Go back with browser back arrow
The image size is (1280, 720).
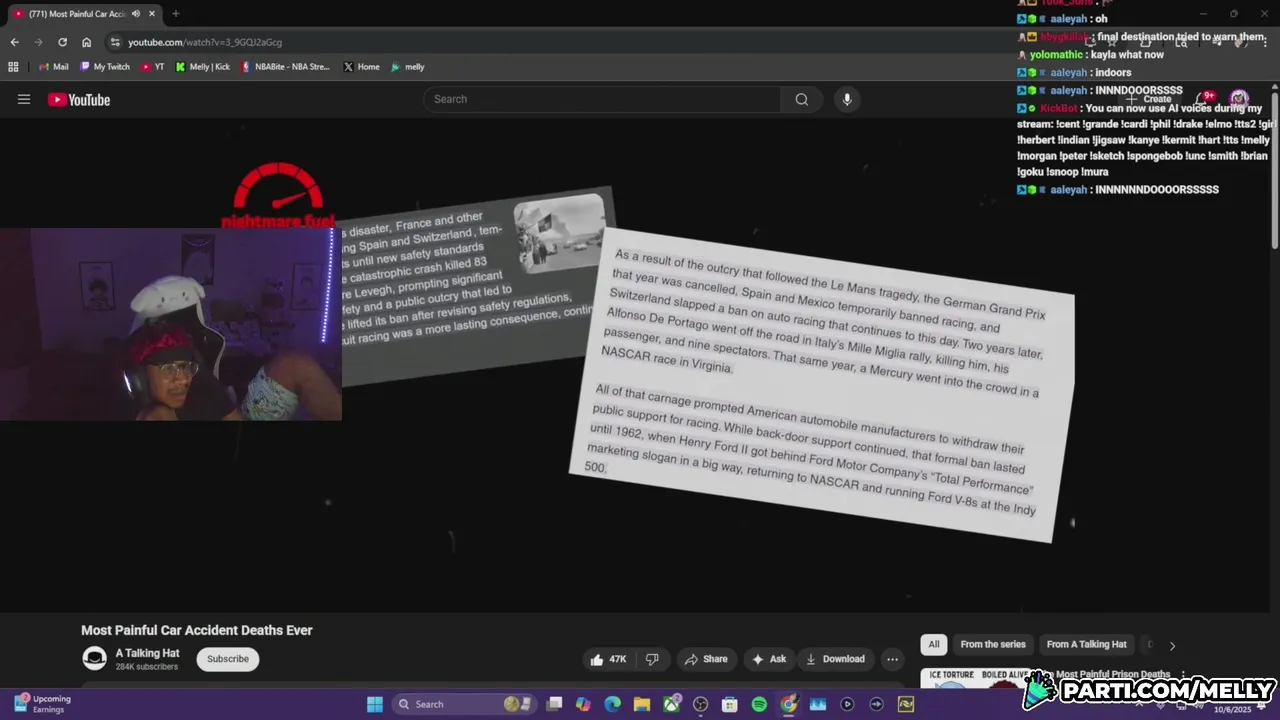[14, 42]
